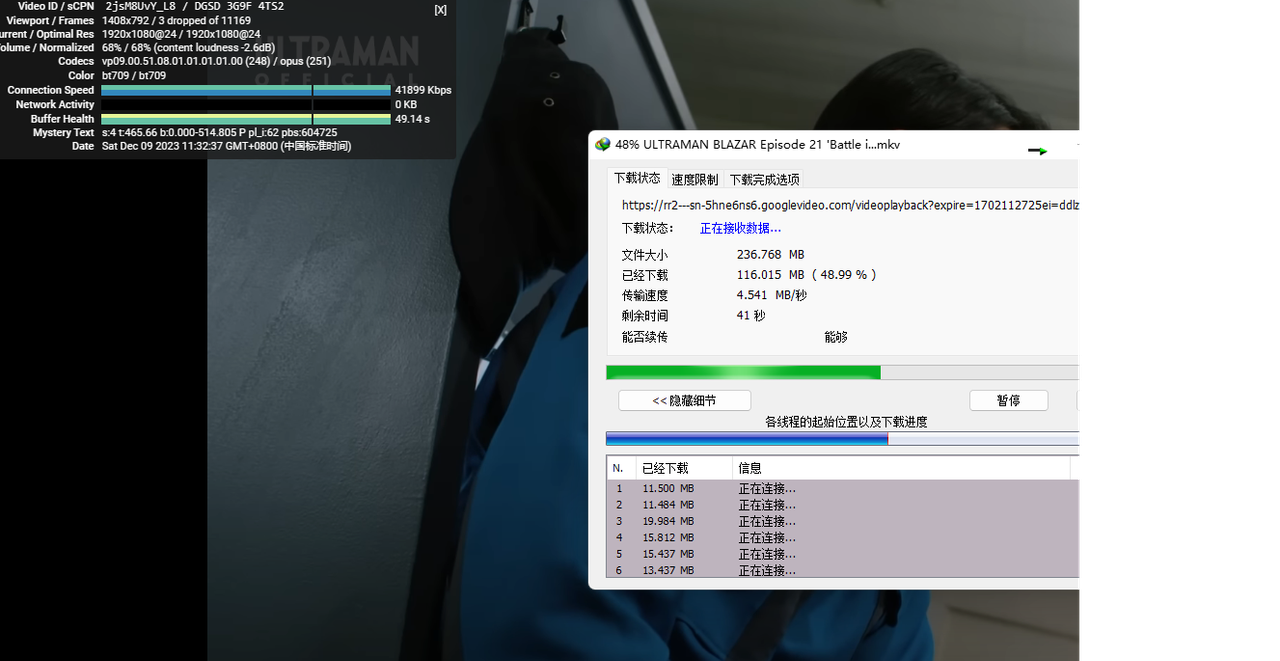Click the 能够 resume capability value

click(836, 337)
